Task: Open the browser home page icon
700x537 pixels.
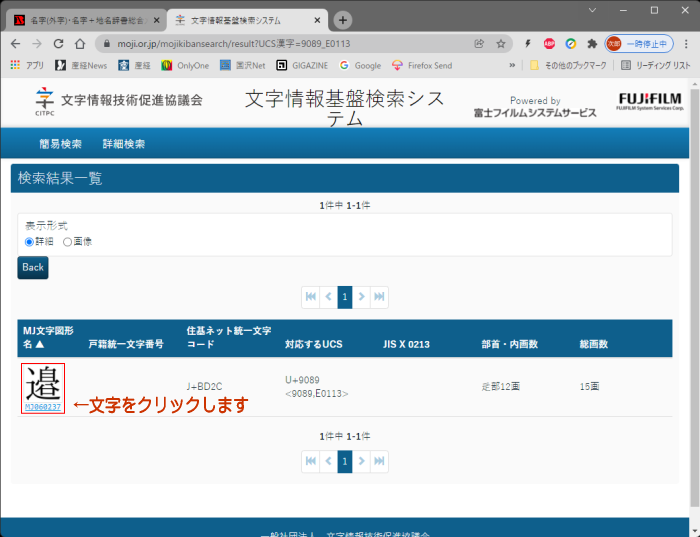Action: 80,44
